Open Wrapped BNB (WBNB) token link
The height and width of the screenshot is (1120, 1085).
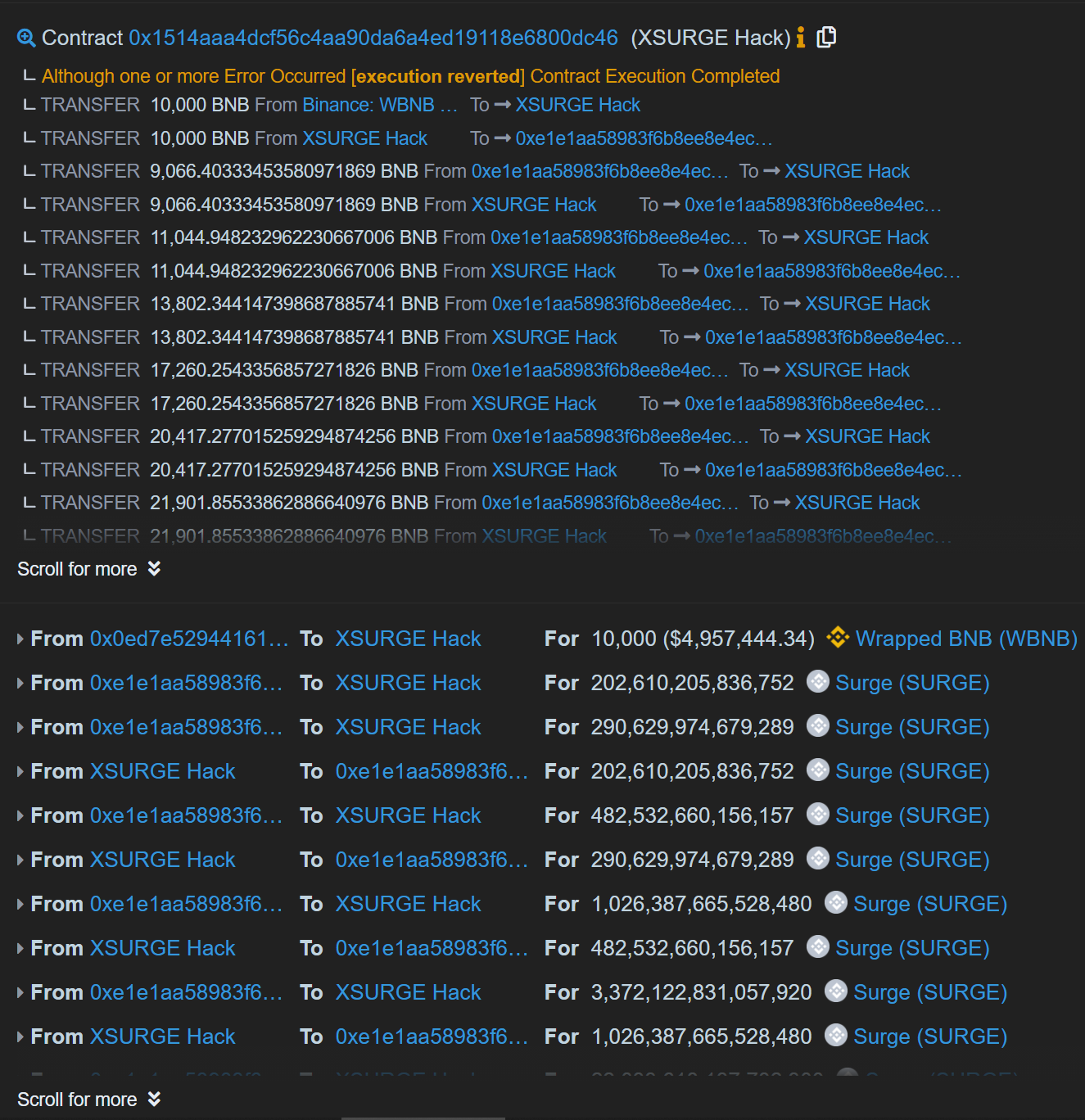[x=966, y=639]
